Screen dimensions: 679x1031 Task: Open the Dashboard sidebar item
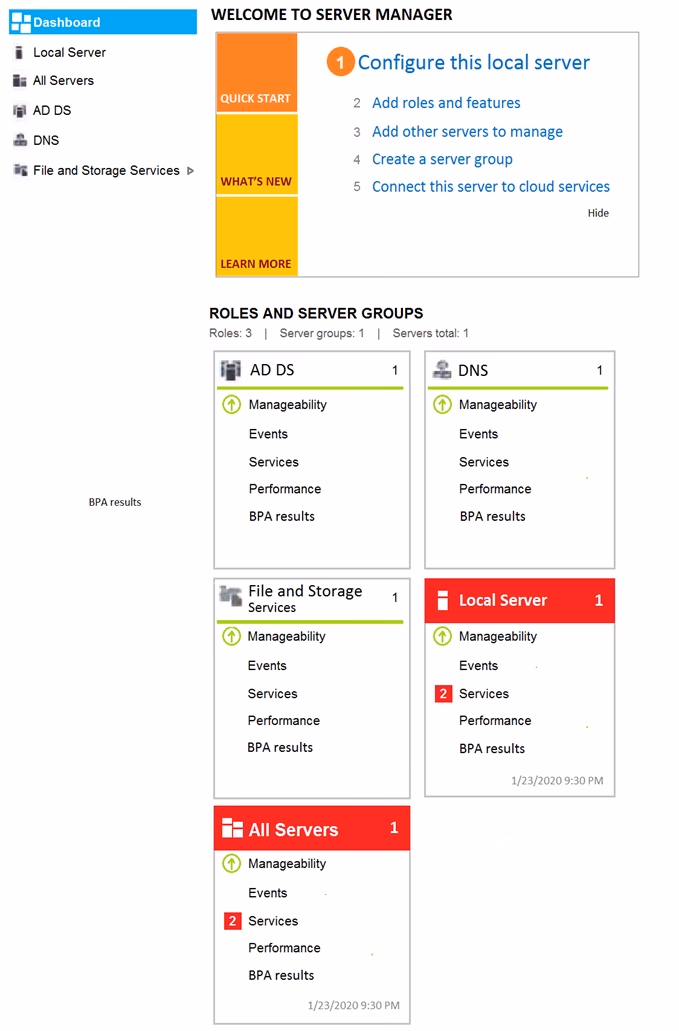click(103, 22)
